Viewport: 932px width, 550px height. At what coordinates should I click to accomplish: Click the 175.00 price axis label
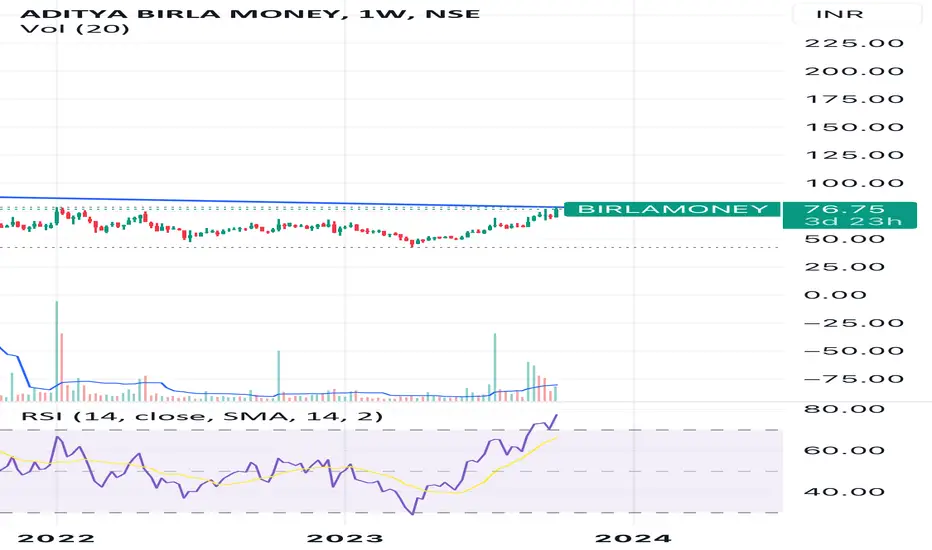[854, 99]
